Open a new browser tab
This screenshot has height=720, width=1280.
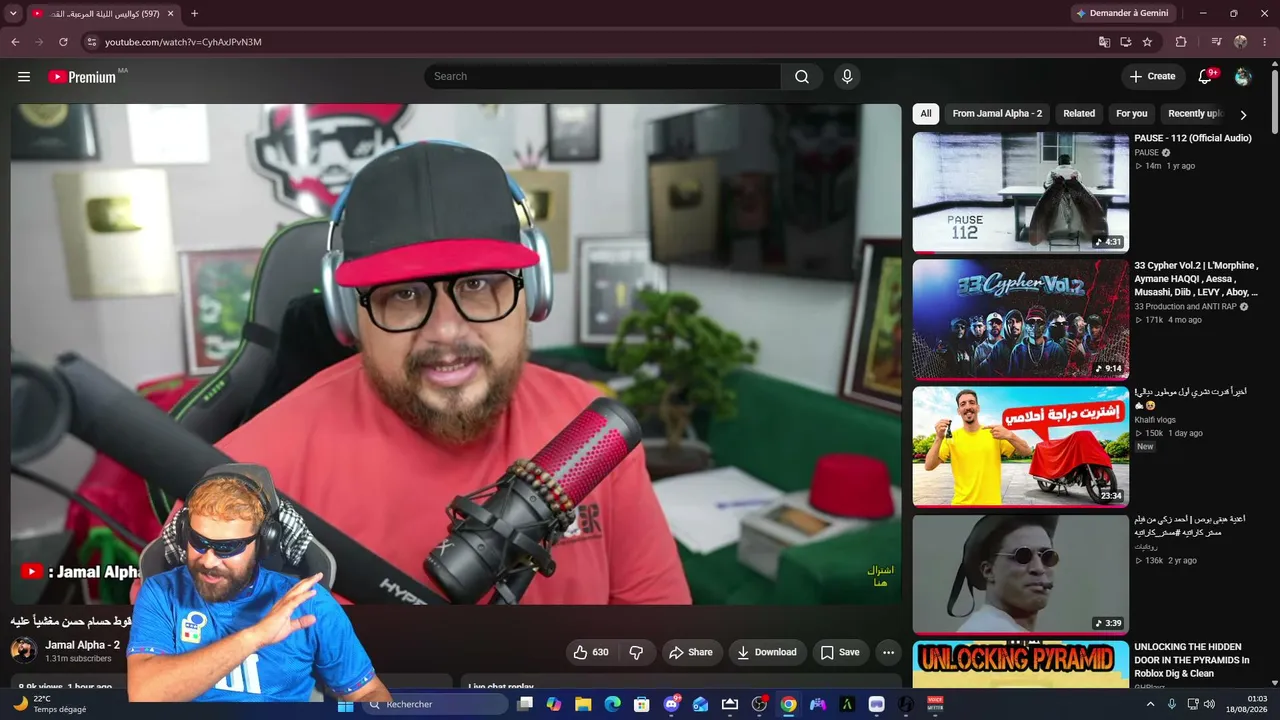point(194,14)
